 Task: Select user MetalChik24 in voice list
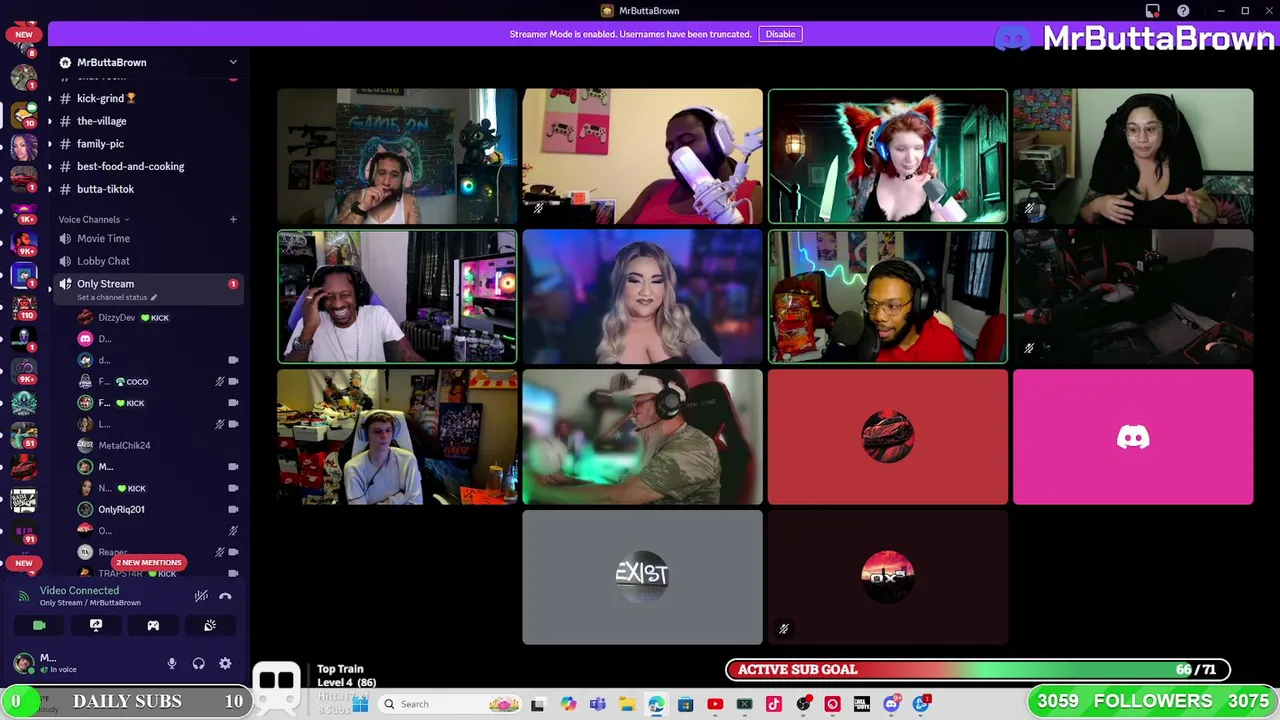click(124, 445)
